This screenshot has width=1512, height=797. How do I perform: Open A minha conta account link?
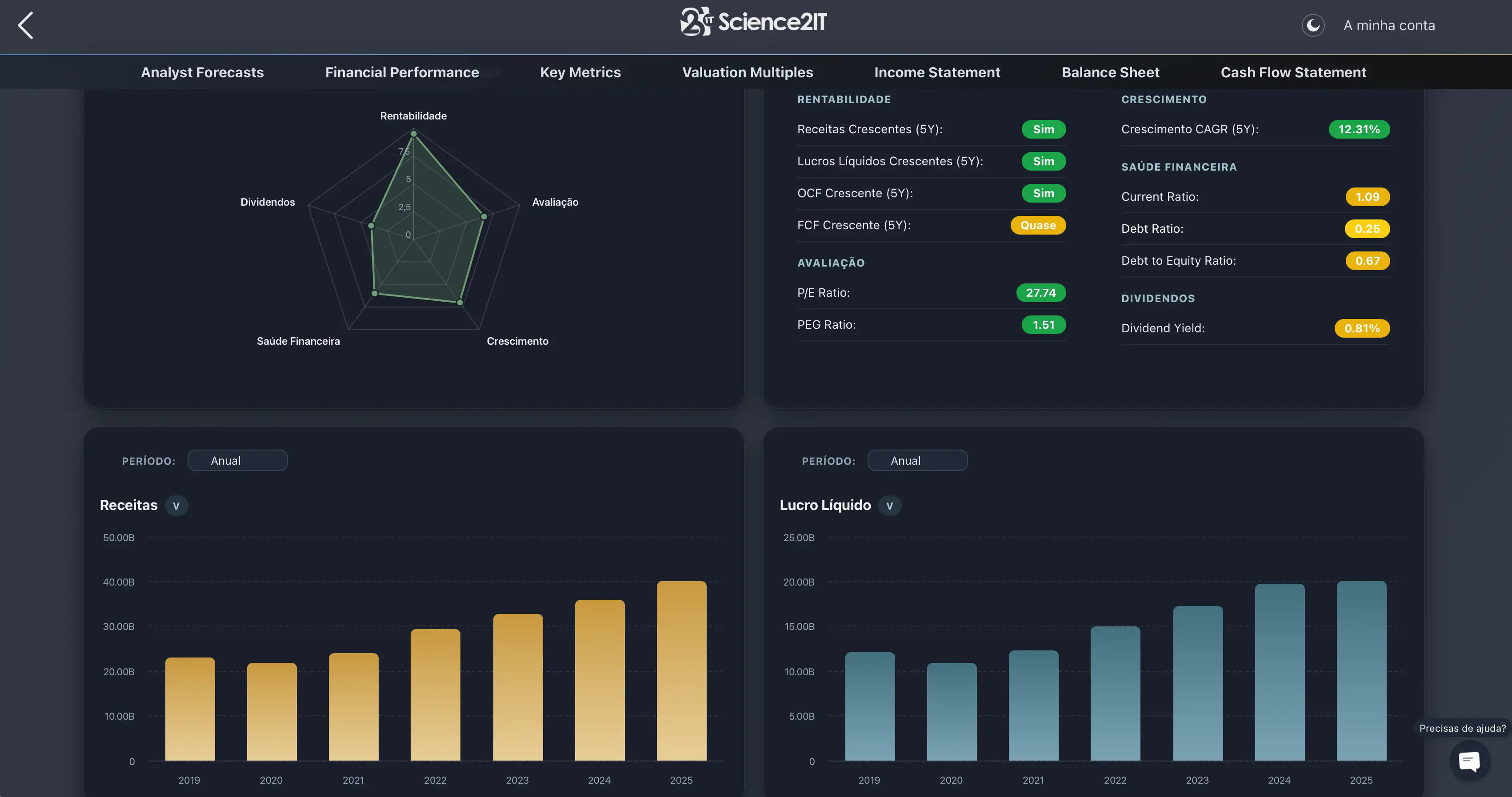tap(1389, 26)
